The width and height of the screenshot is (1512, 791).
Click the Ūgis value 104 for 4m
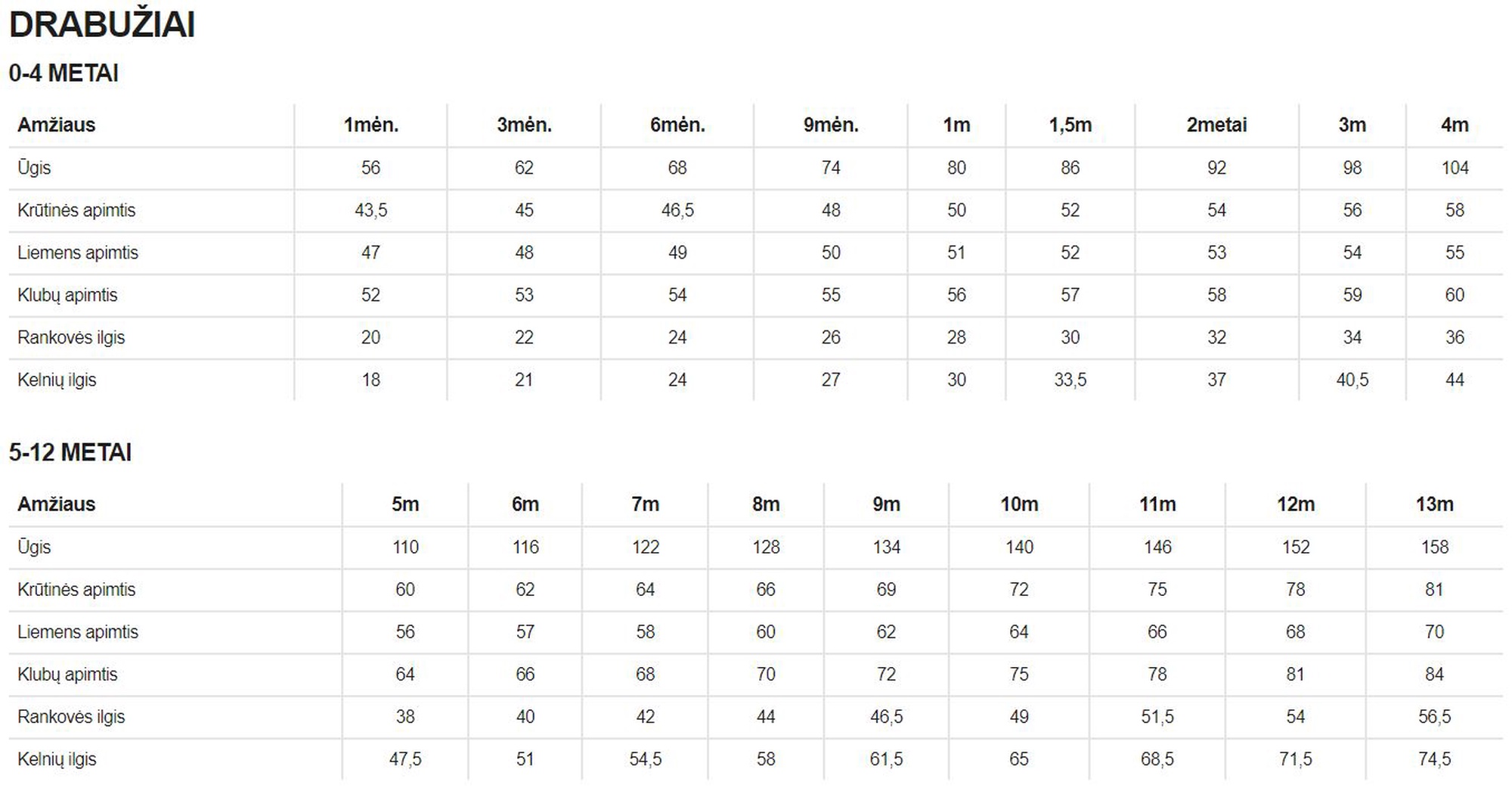(1454, 168)
